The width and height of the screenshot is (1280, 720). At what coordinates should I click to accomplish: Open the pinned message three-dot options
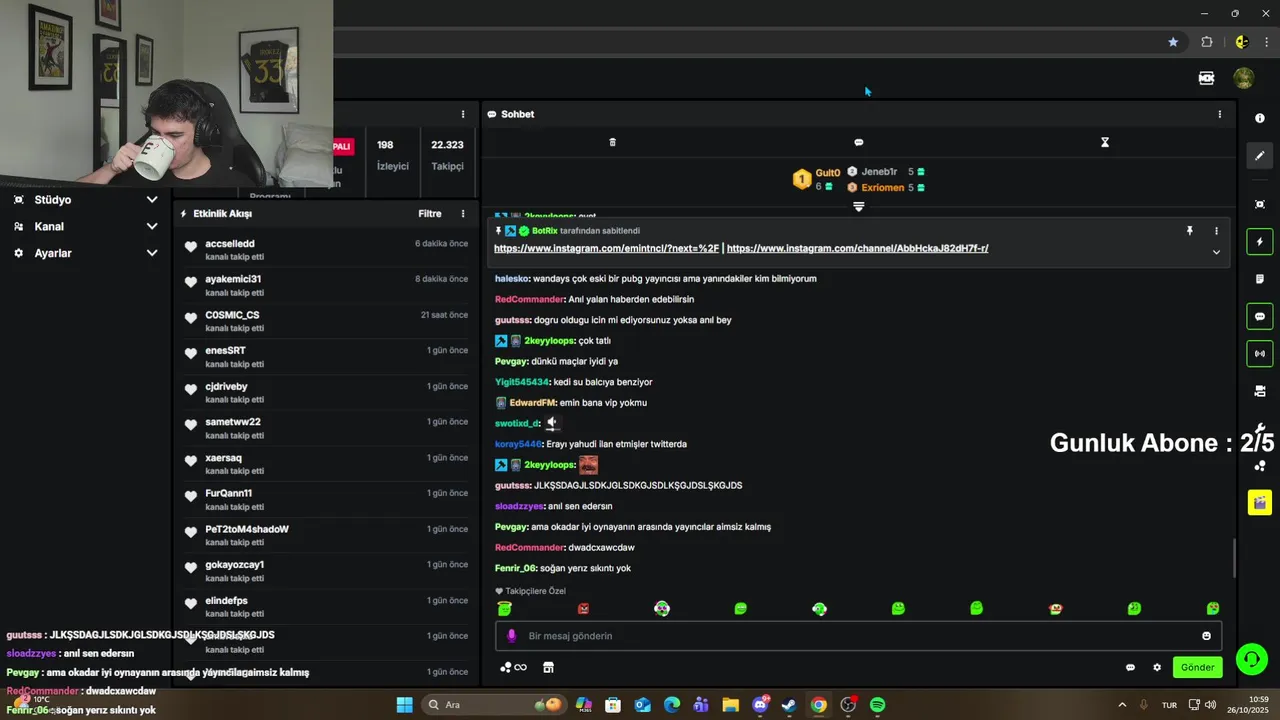pos(1216,231)
